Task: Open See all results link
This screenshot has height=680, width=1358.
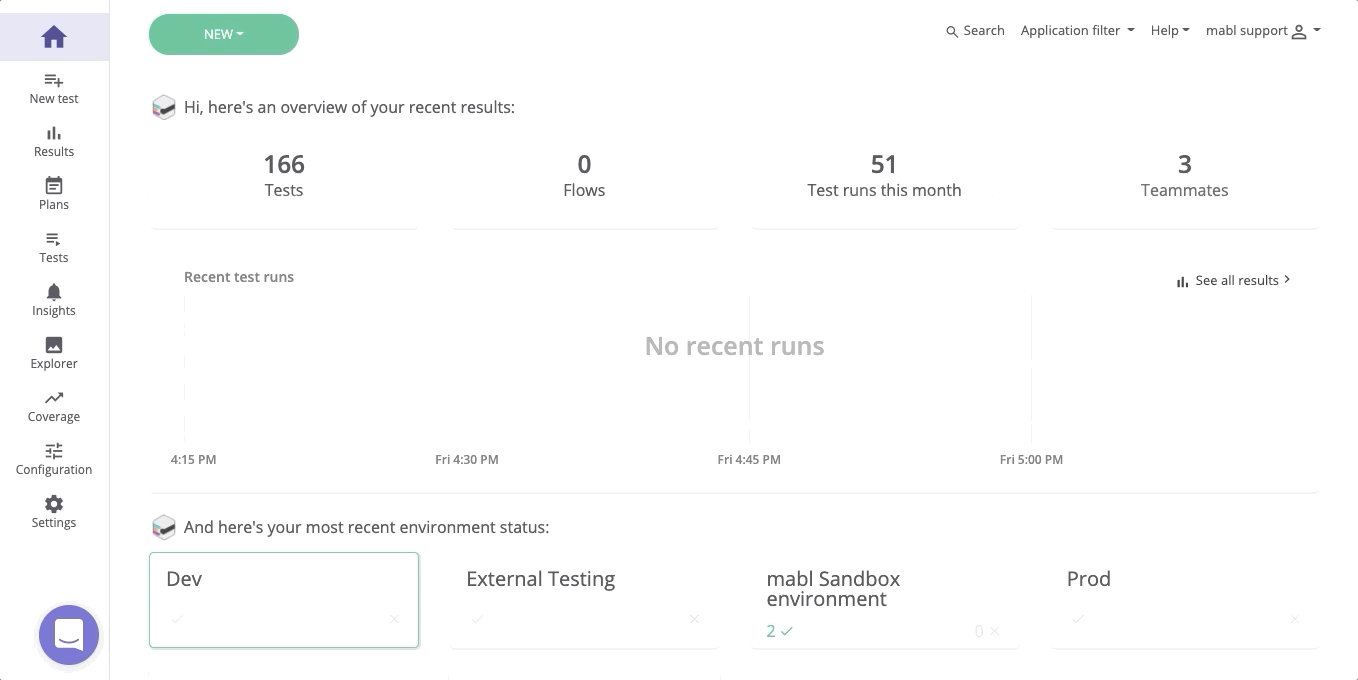Action: [1234, 281]
